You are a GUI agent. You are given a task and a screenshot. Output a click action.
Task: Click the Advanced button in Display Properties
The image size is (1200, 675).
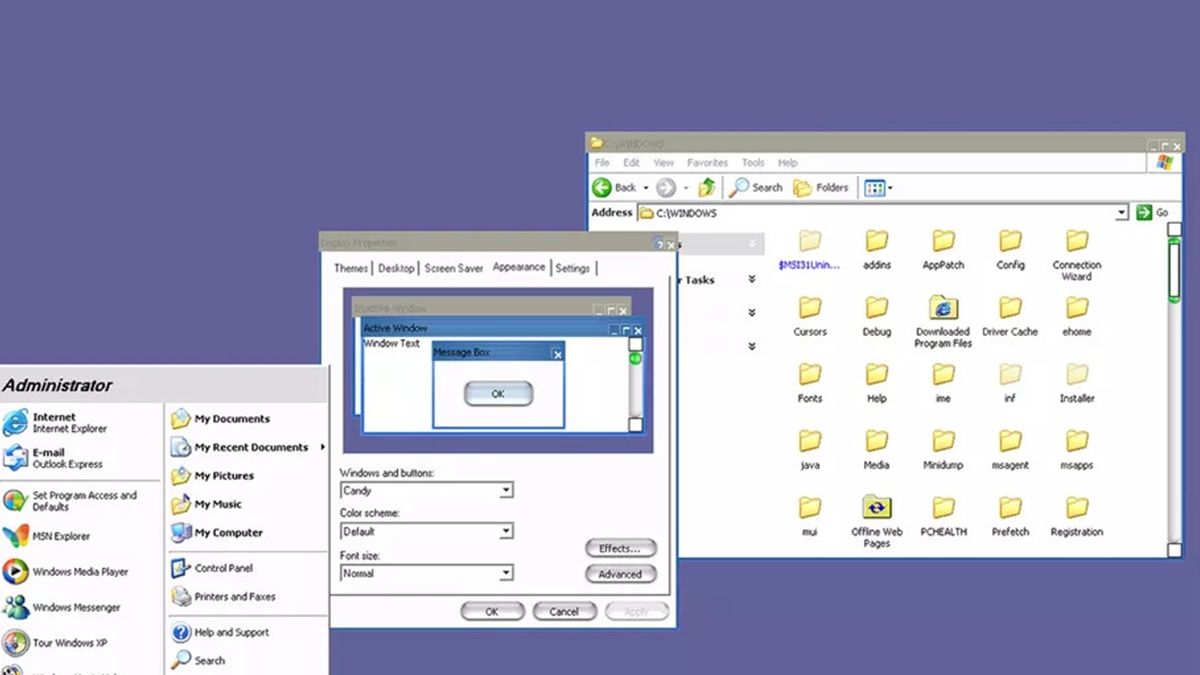click(x=620, y=574)
